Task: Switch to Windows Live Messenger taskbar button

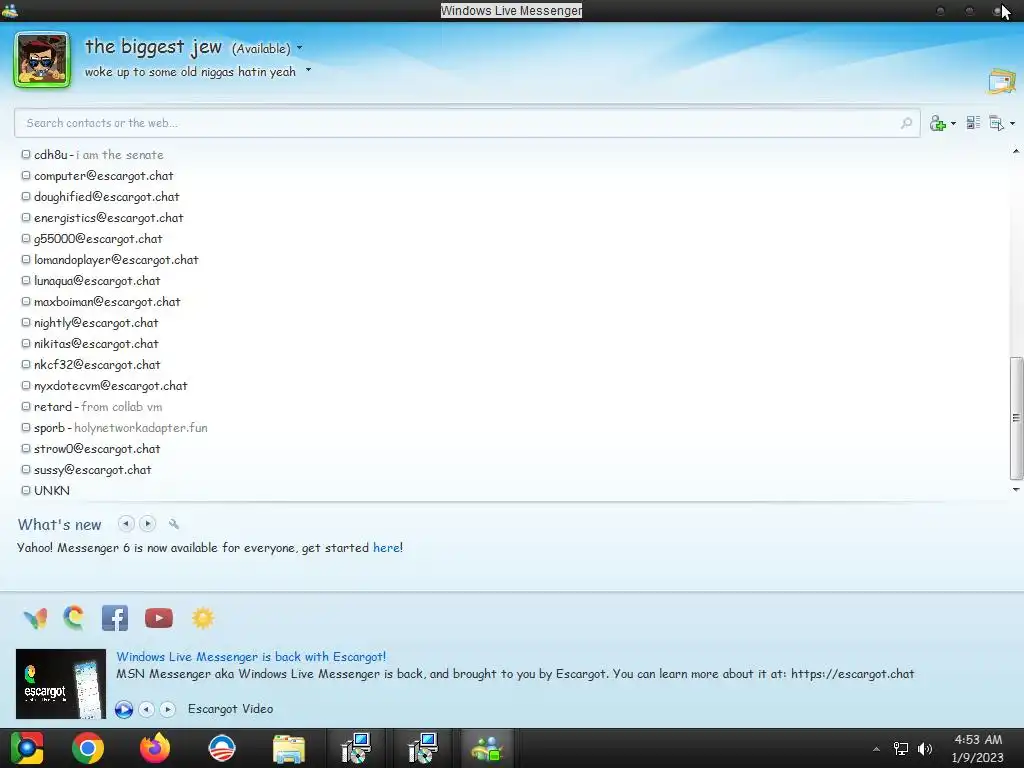Action: pos(487,748)
